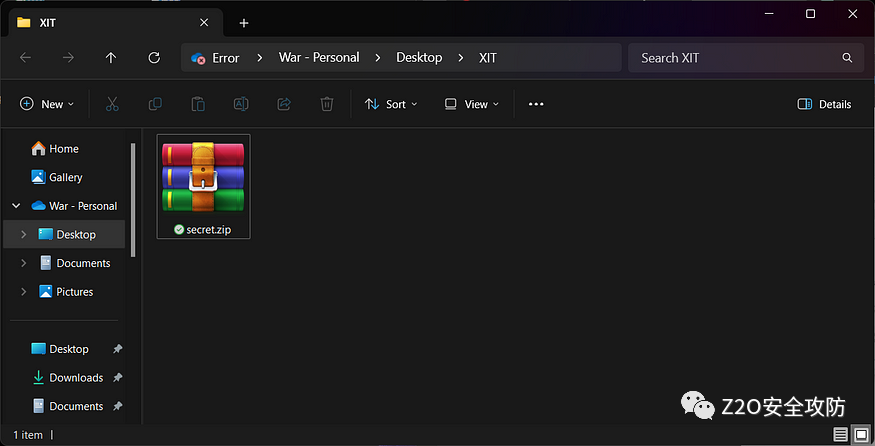
Task: Go back using the left arrow
Action: [26, 57]
